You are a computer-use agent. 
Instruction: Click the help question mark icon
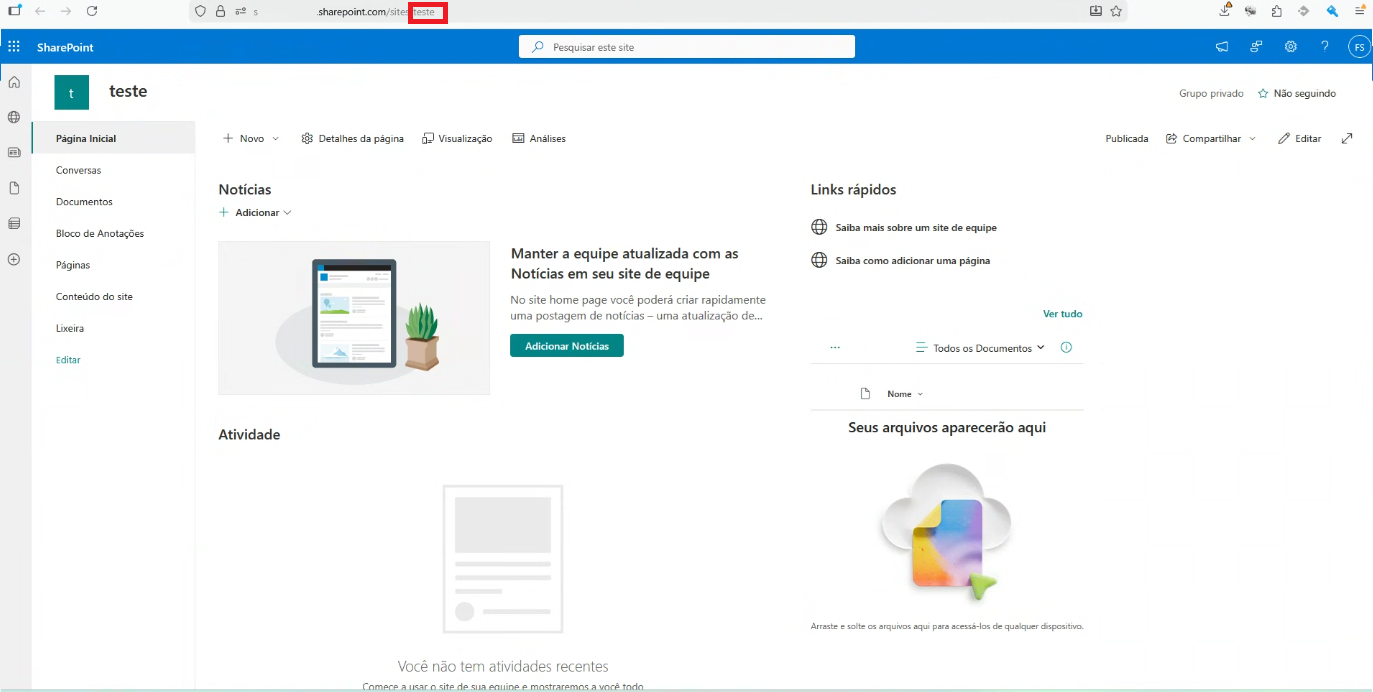(1325, 47)
